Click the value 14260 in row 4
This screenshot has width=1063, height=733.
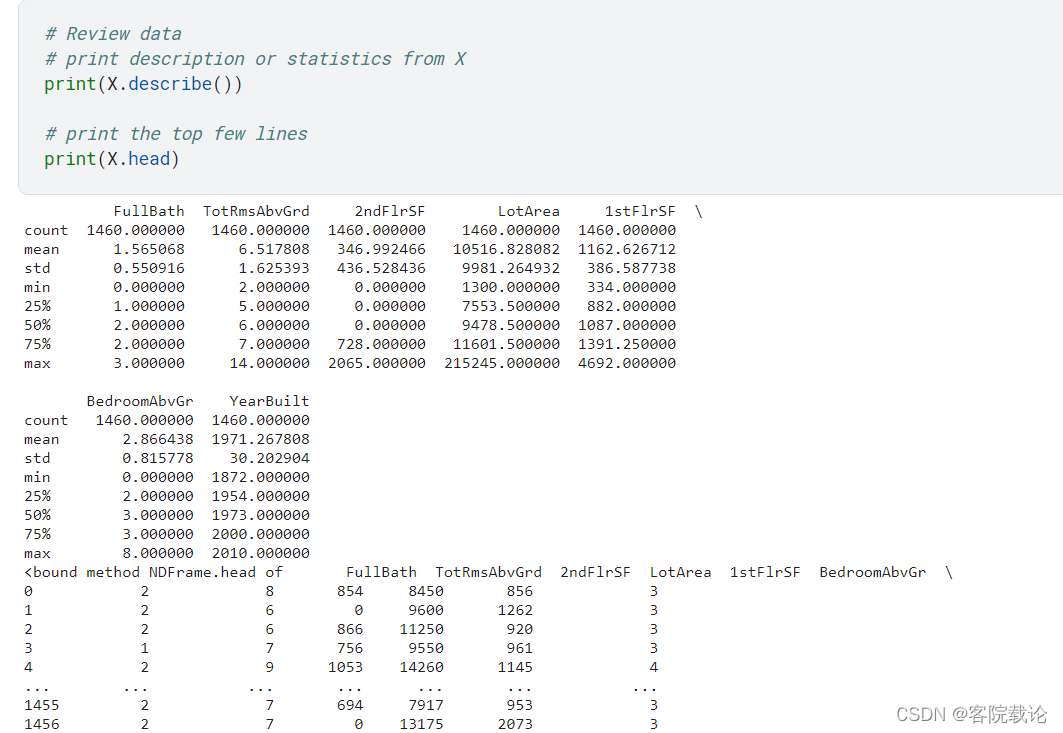tap(422, 667)
